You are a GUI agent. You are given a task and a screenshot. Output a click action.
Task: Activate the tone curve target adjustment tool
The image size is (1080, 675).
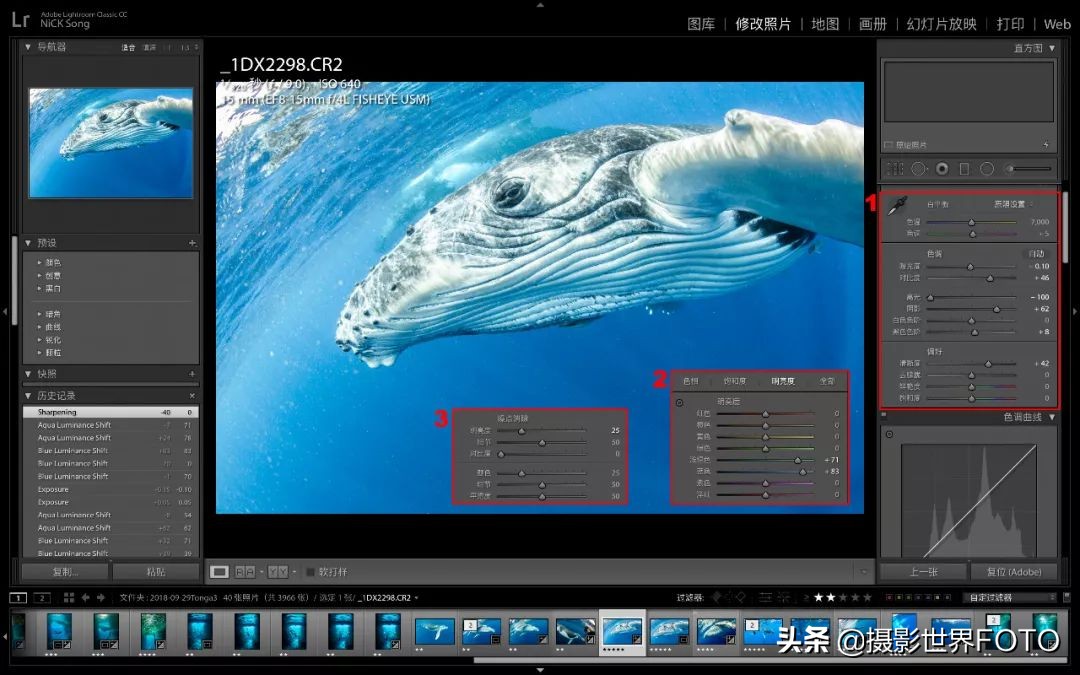click(889, 434)
